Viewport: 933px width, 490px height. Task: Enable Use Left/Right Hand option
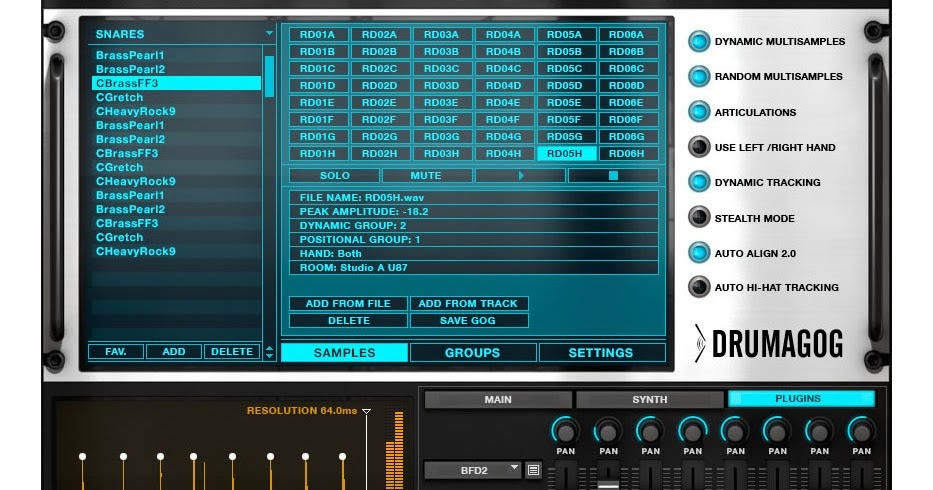pyautogui.click(x=699, y=146)
